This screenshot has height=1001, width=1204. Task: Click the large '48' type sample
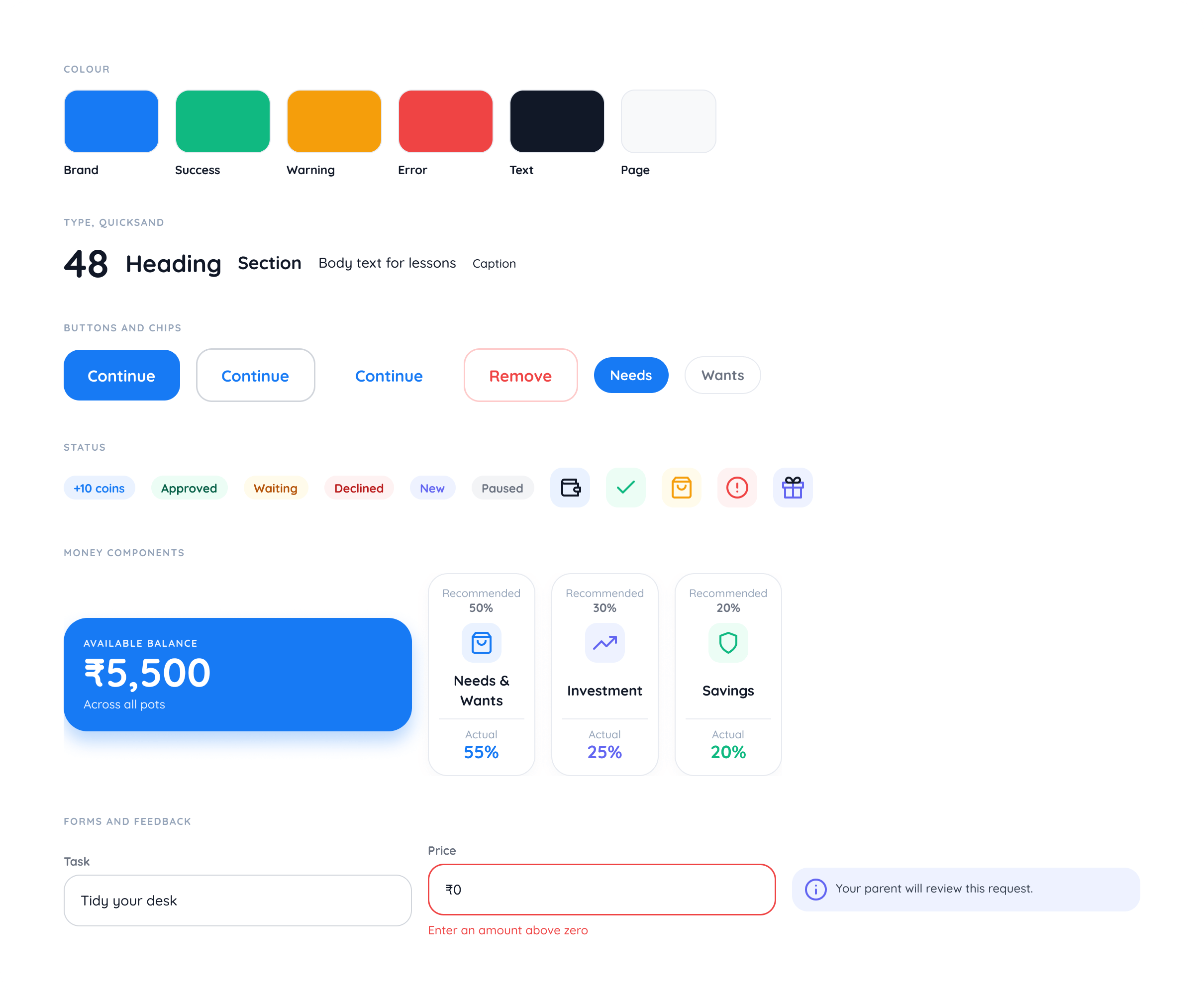(86, 264)
